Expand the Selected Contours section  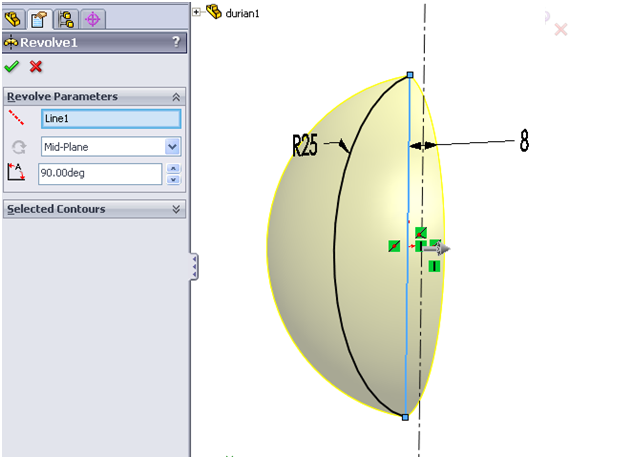click(x=176, y=209)
